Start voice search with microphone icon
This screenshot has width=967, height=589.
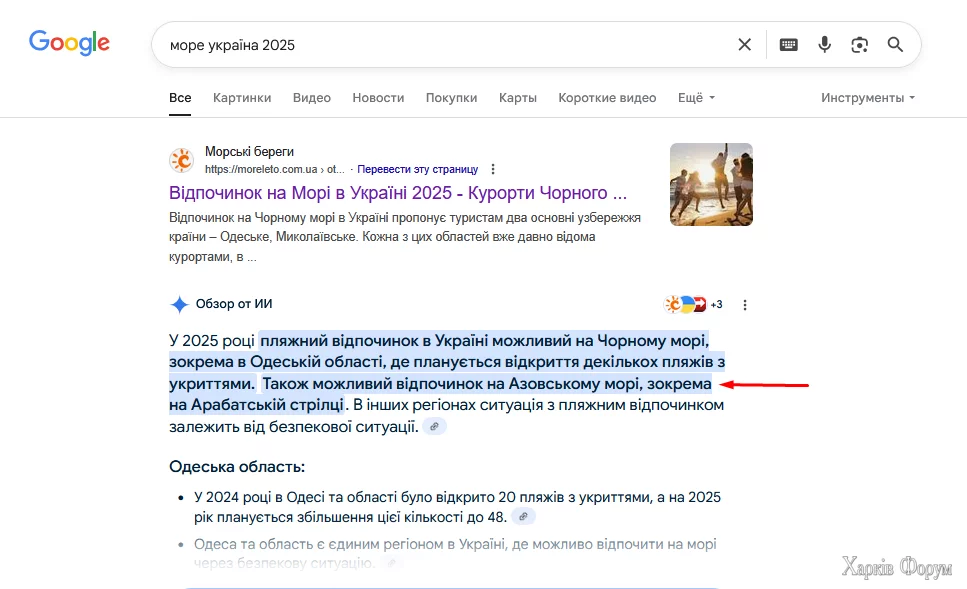pyautogui.click(x=824, y=44)
